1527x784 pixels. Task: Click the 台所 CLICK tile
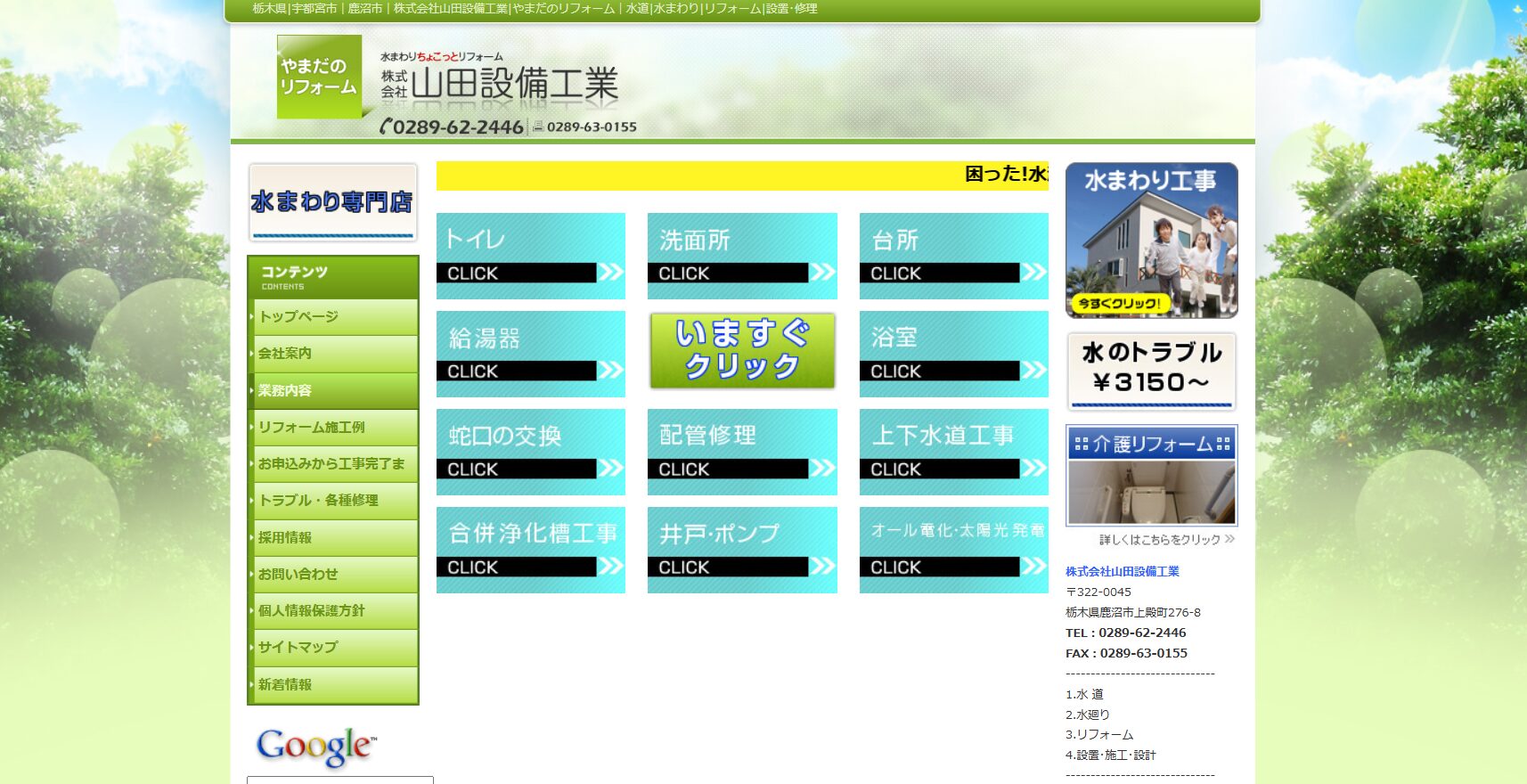click(954, 256)
